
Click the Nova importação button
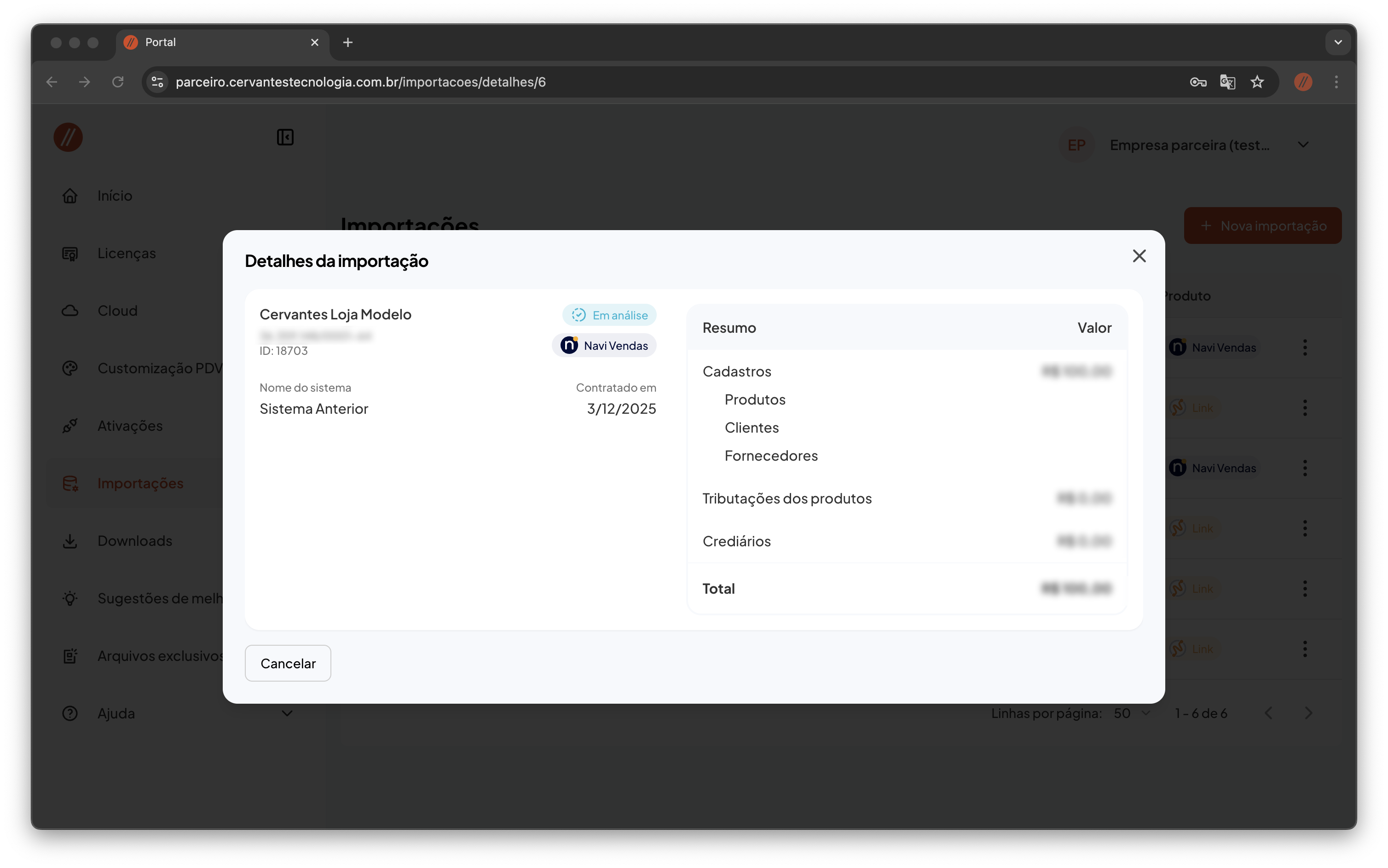[x=1262, y=226]
